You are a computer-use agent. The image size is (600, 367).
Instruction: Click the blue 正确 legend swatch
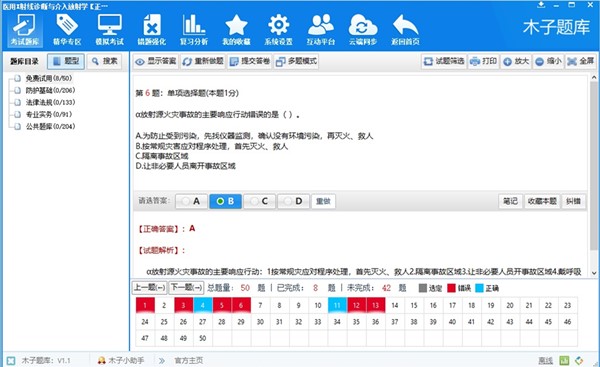coord(479,288)
